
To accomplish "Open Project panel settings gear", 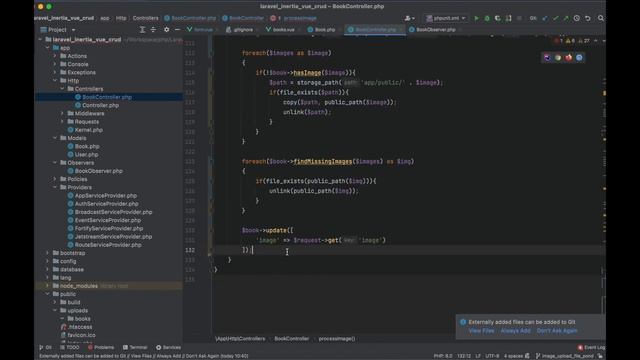I will (x=167, y=29).
